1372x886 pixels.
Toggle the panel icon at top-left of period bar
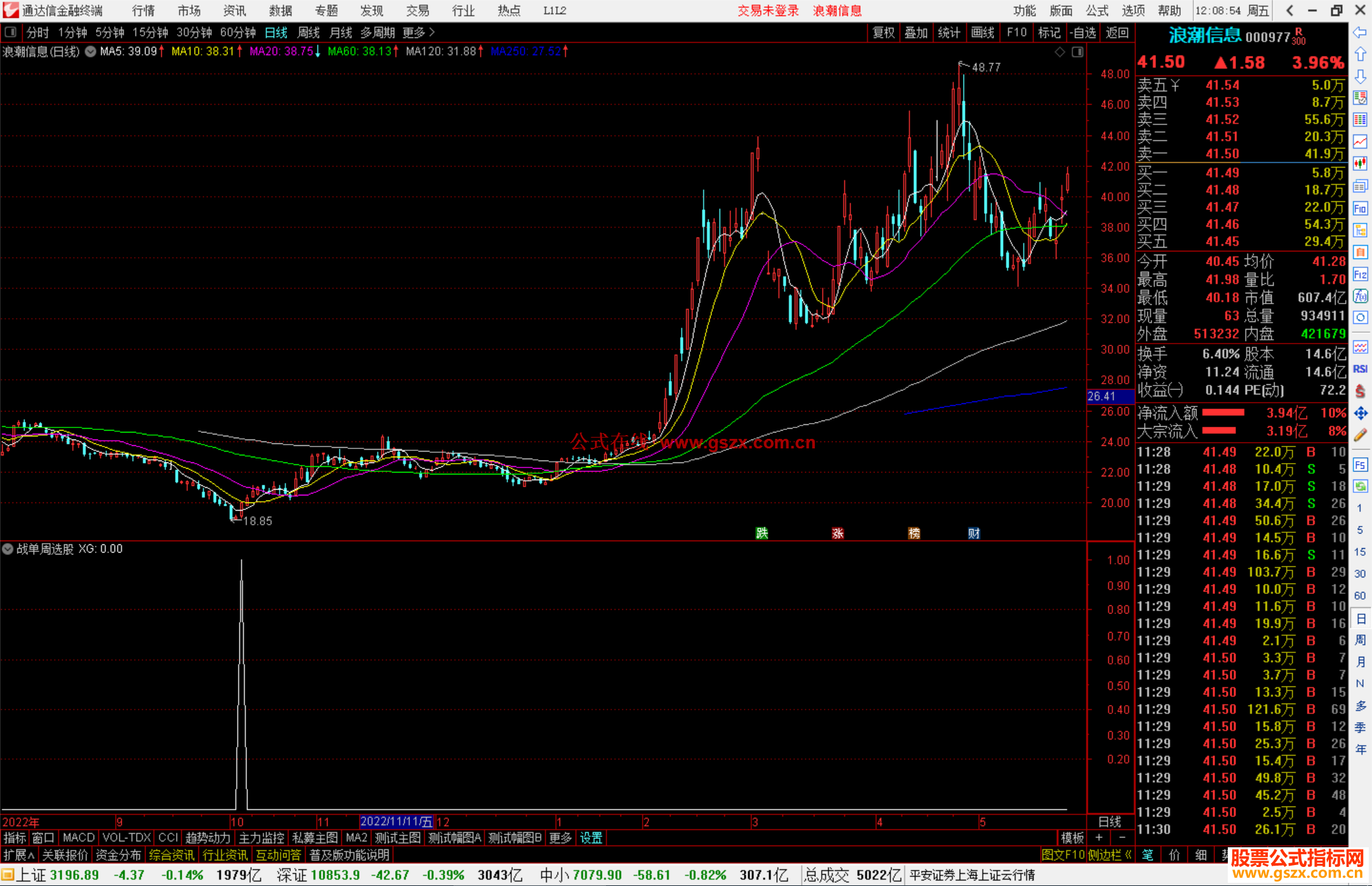click(x=10, y=32)
